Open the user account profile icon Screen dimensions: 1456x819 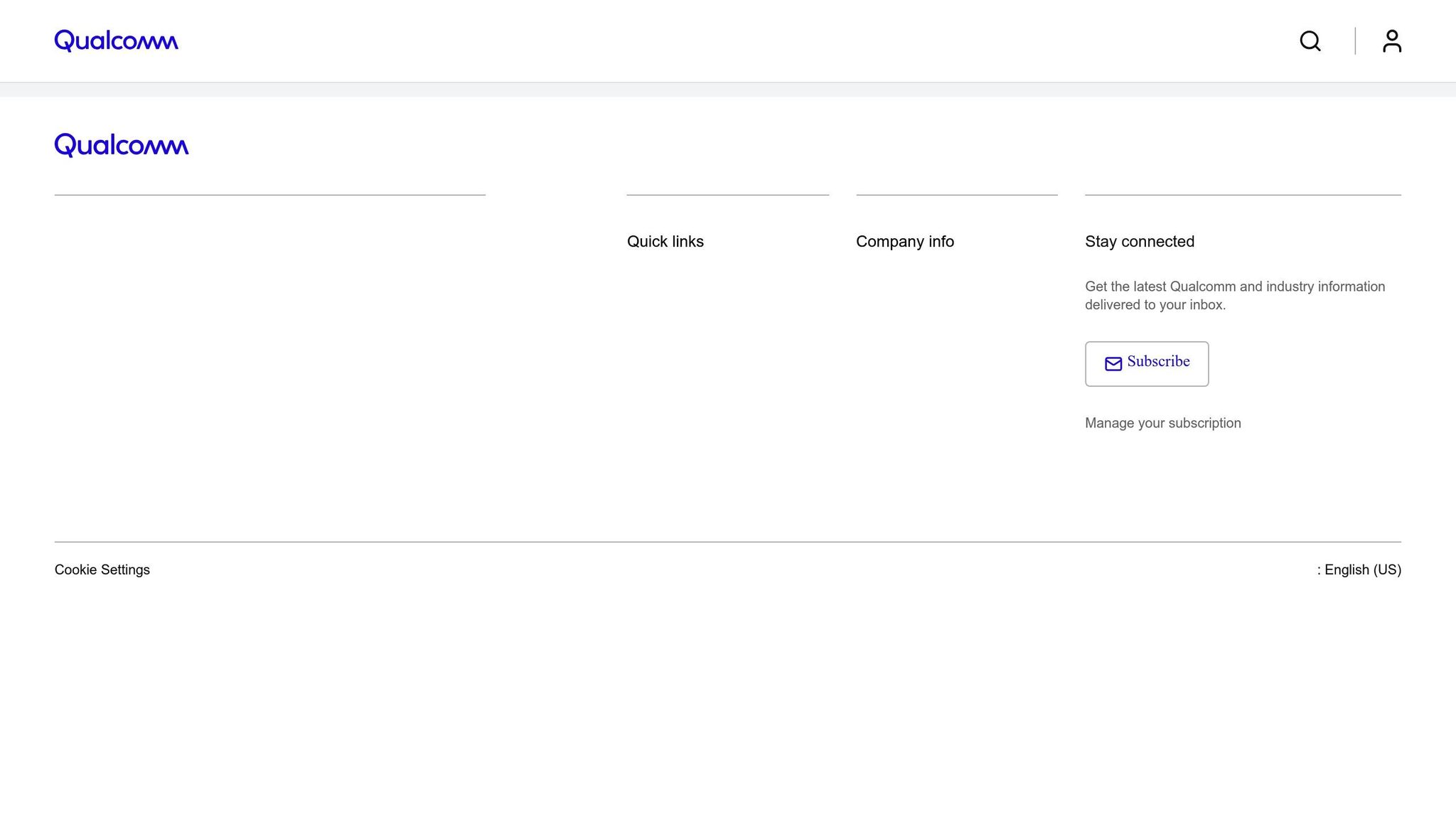pos(1391,41)
